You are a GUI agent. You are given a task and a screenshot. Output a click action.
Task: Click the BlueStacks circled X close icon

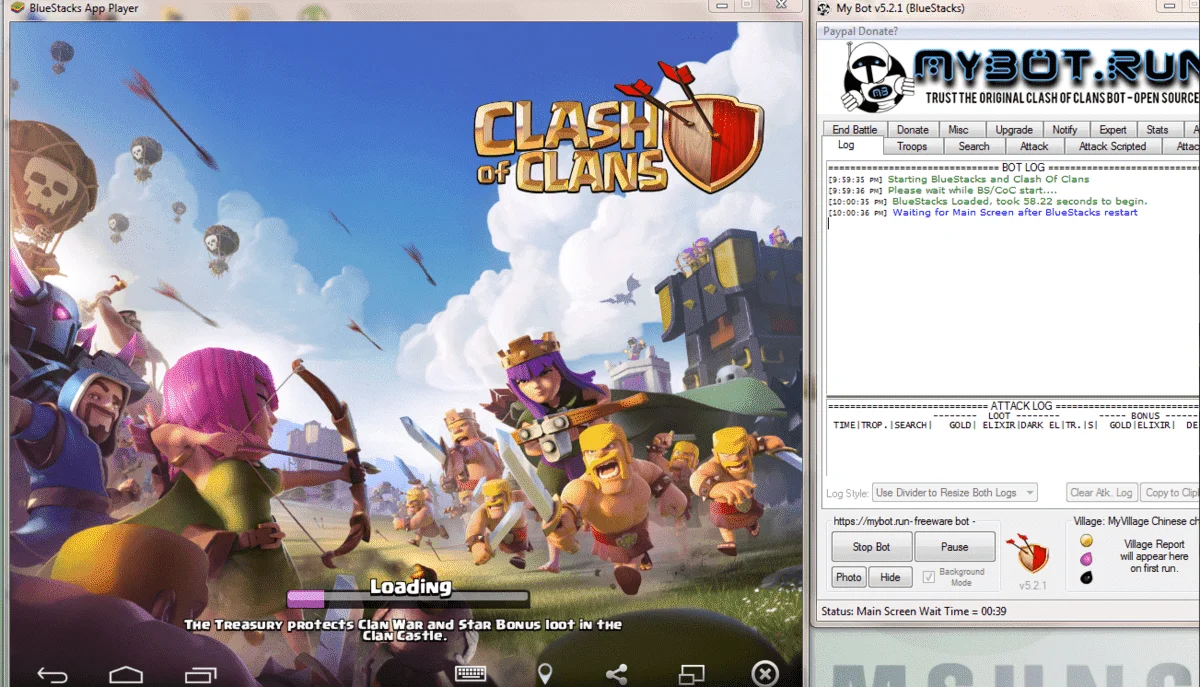pyautogui.click(x=765, y=673)
